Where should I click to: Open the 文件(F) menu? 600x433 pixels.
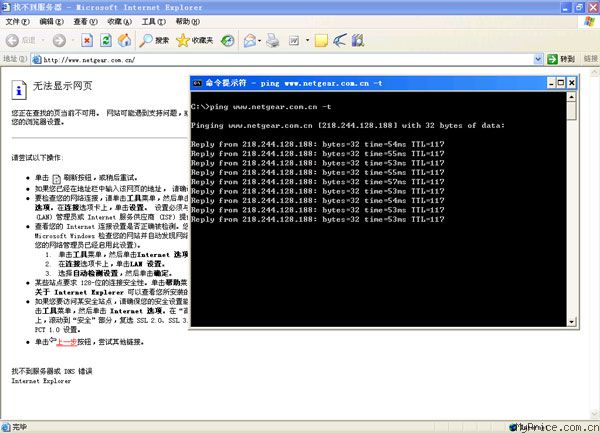(17, 22)
